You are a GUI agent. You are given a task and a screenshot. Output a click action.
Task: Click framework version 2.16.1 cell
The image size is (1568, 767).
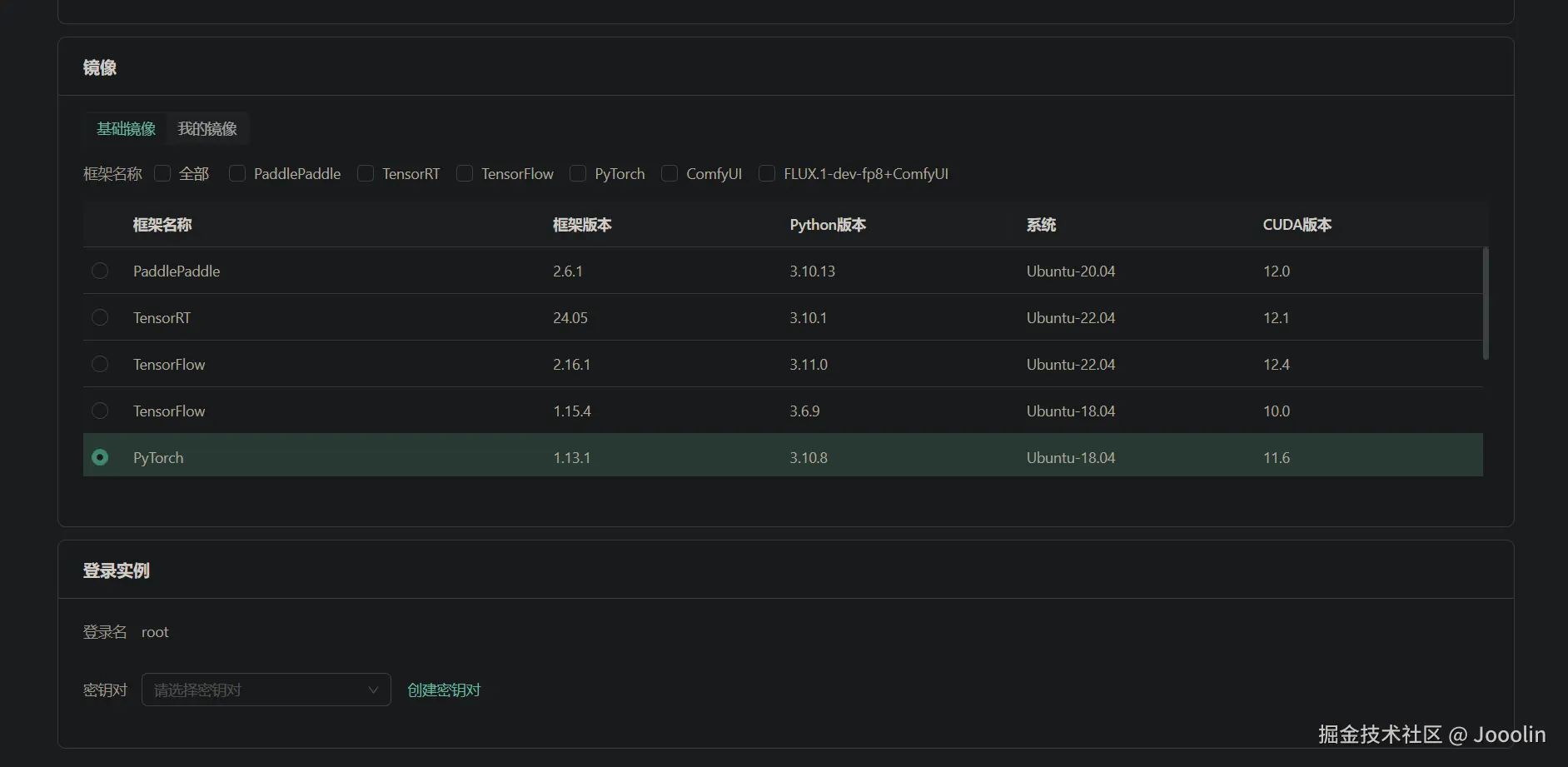[571, 364]
